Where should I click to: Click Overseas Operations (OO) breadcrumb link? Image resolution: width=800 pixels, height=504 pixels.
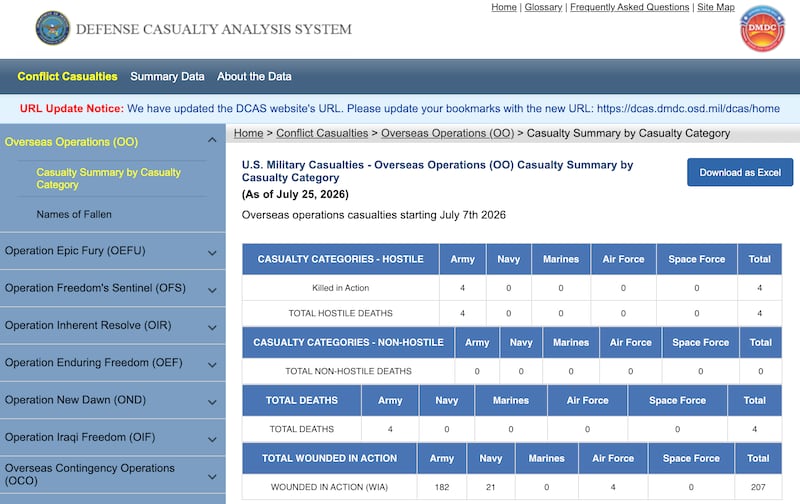click(x=447, y=133)
